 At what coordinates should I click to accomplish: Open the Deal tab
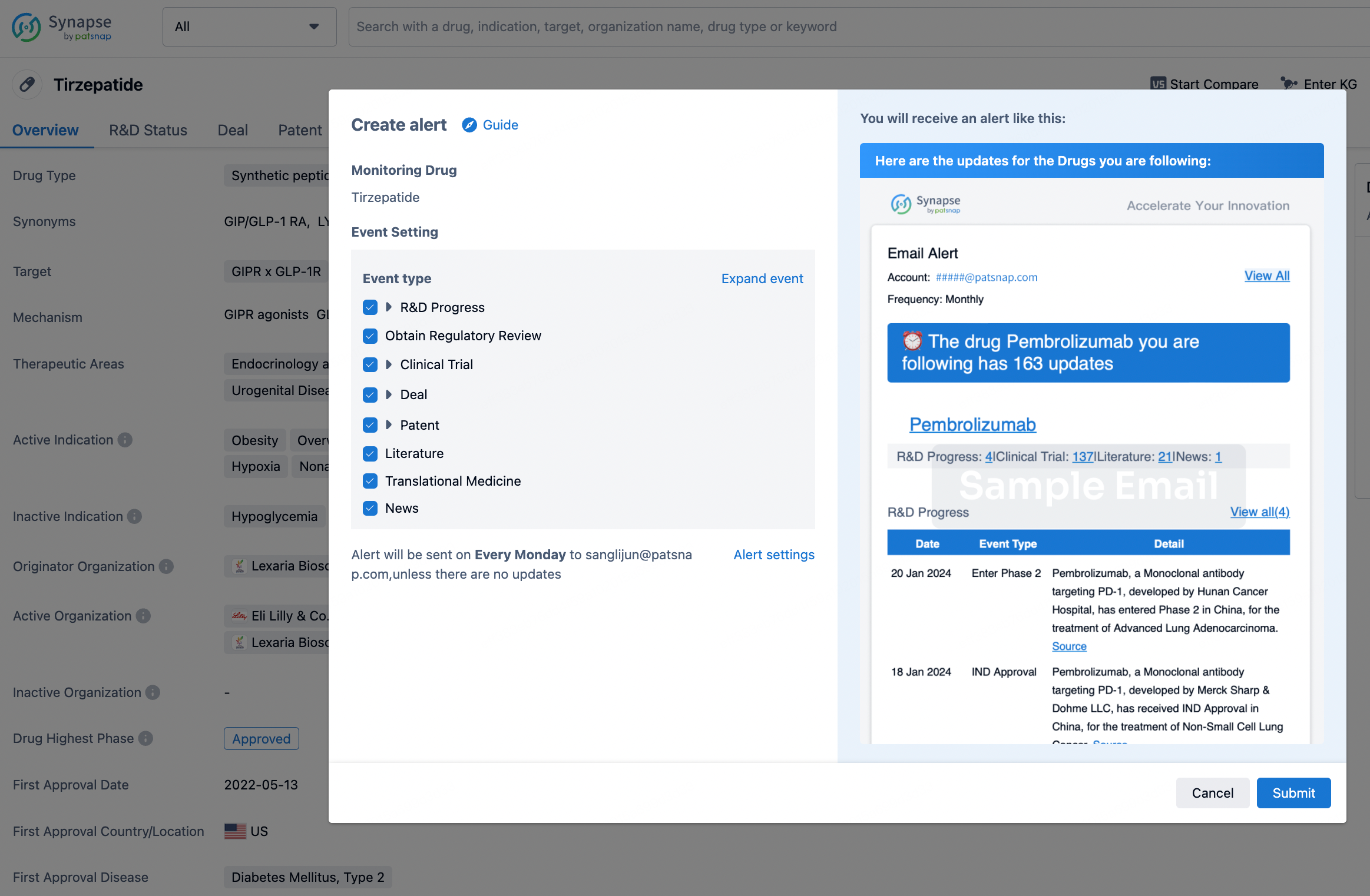pos(233,130)
